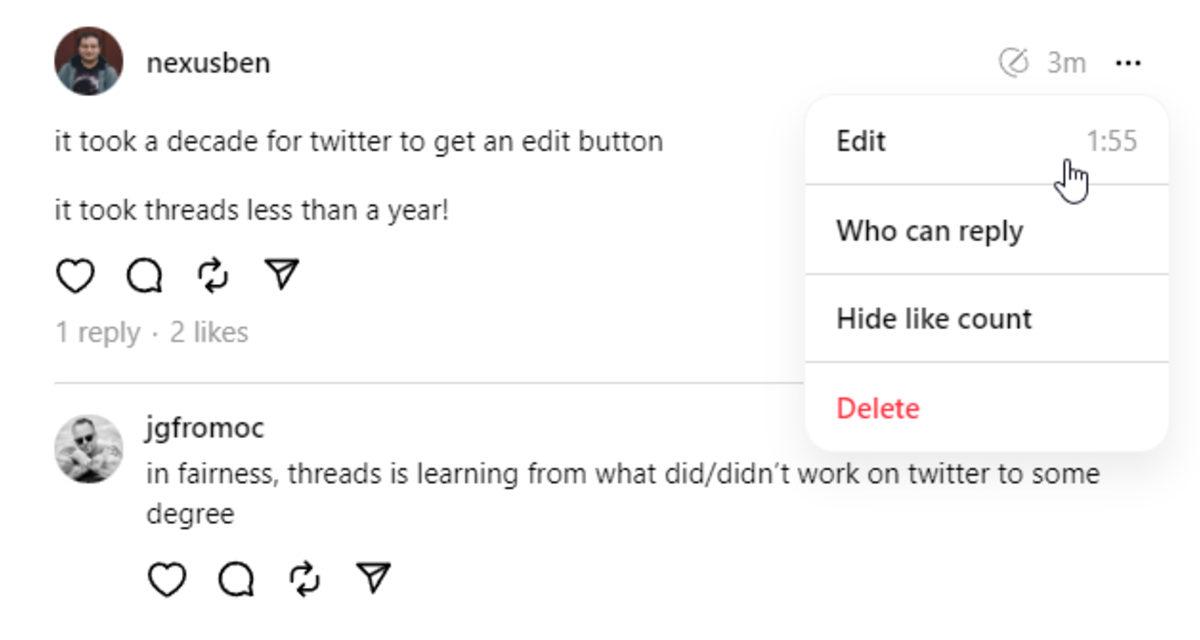Share nexusben's post via paper plane icon
Screen dimensions: 1200x640
pyautogui.click(x=282, y=275)
